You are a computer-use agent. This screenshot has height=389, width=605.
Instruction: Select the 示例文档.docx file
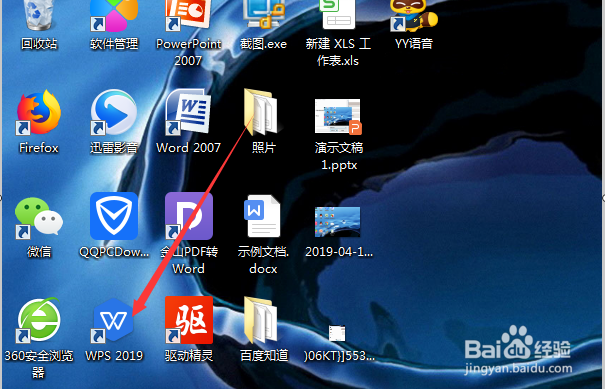(x=263, y=216)
